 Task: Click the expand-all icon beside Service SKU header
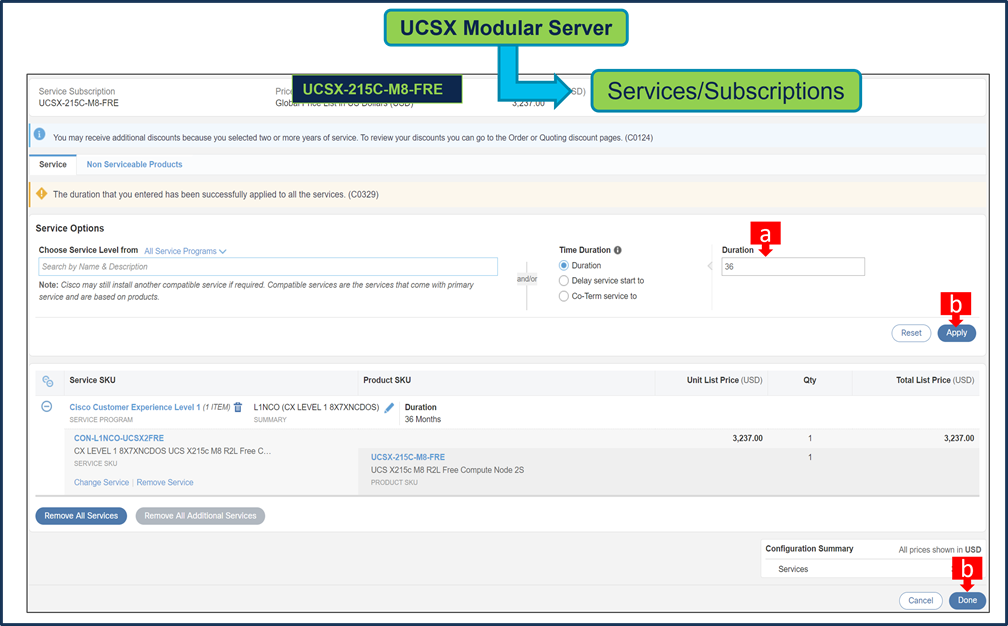[x=48, y=381]
